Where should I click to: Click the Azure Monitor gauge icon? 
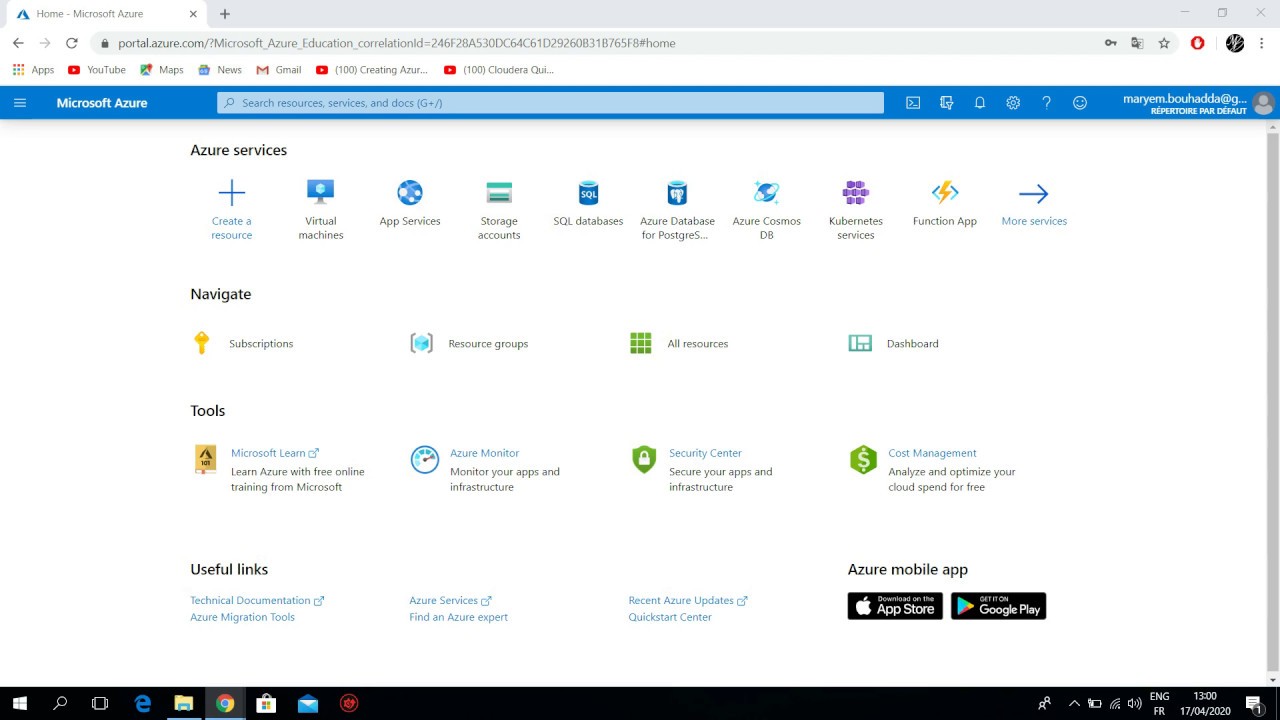point(425,460)
